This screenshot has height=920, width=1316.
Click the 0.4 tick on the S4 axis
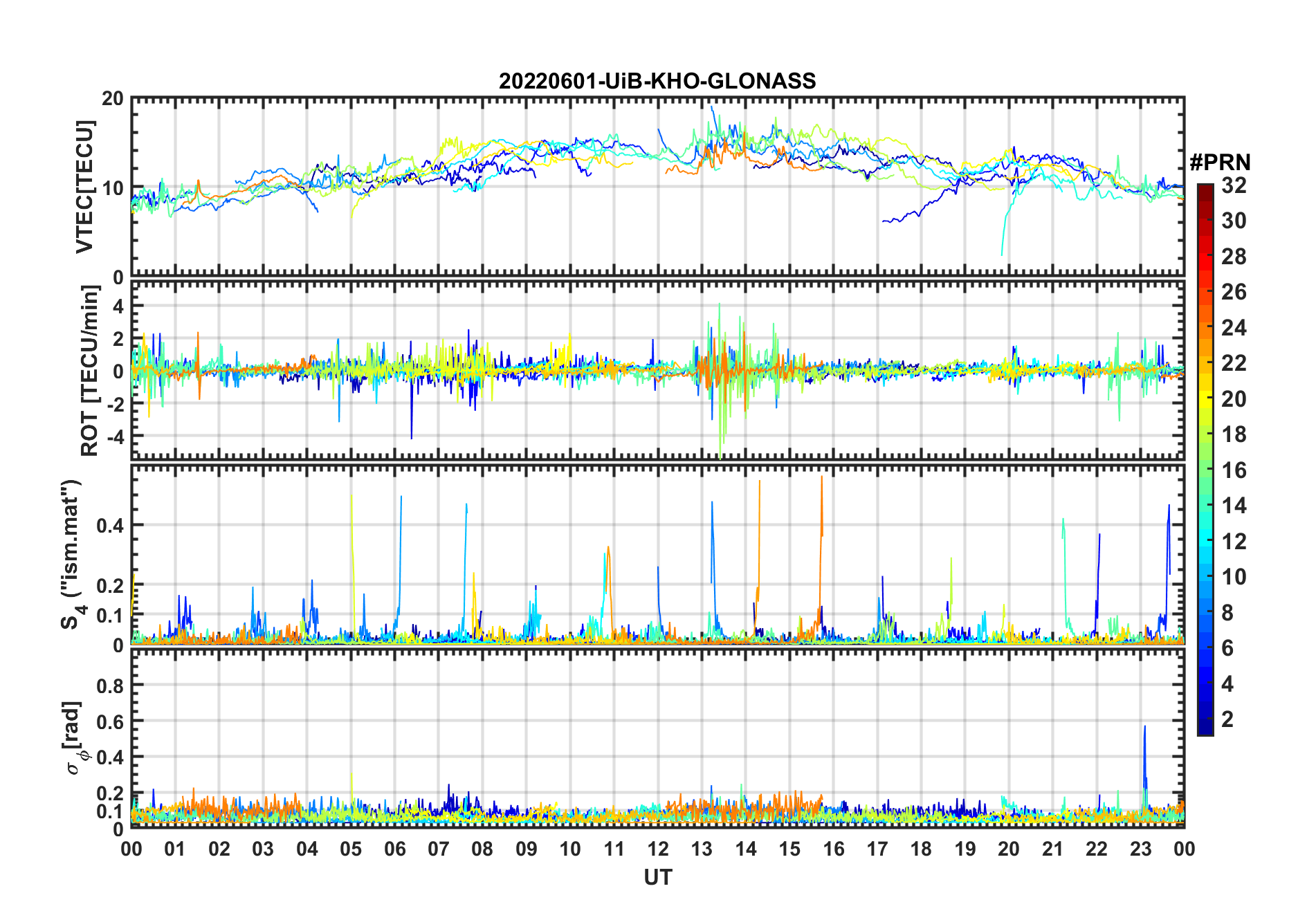point(110,526)
